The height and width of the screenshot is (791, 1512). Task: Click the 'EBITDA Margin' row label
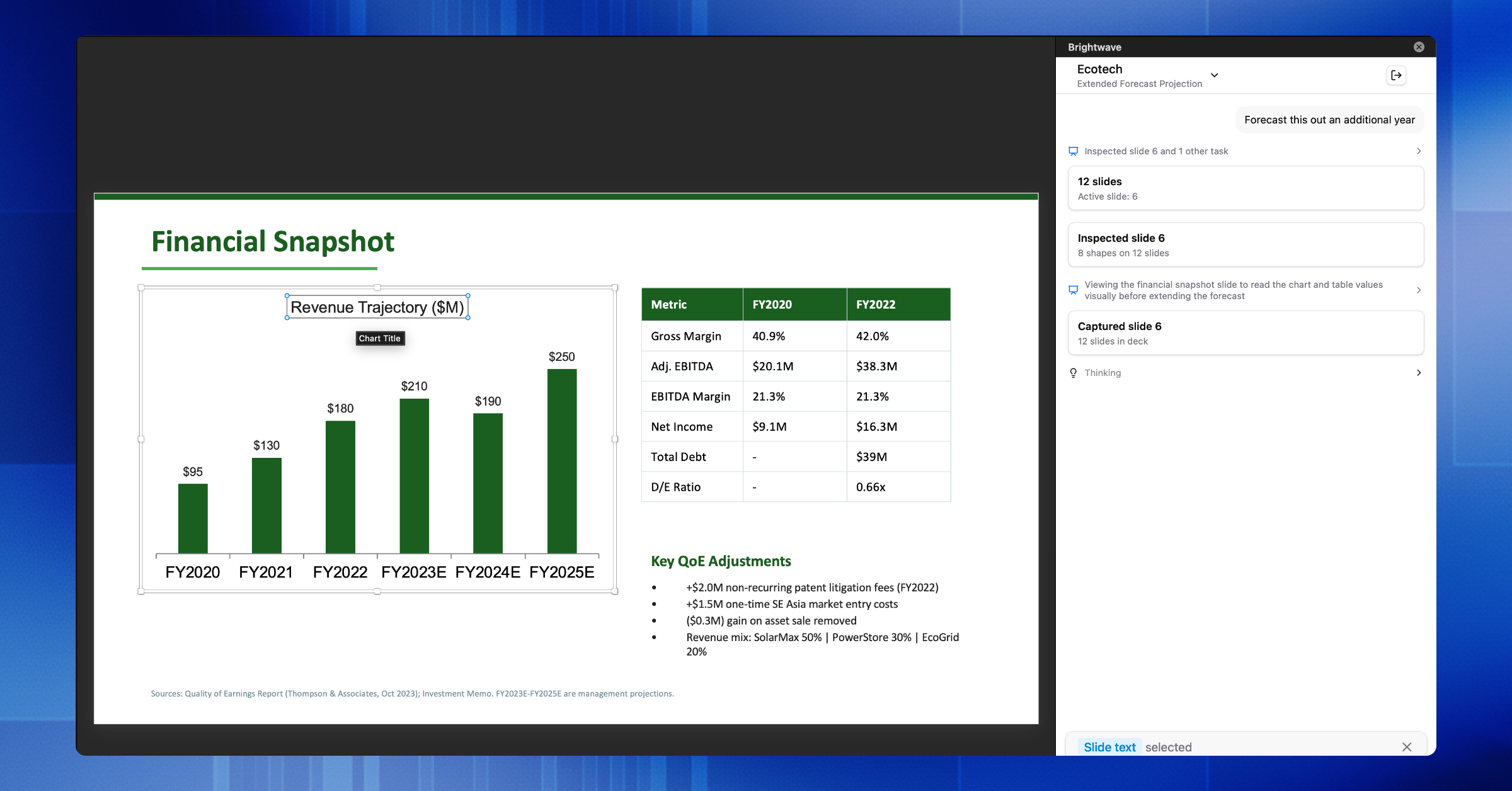690,397
